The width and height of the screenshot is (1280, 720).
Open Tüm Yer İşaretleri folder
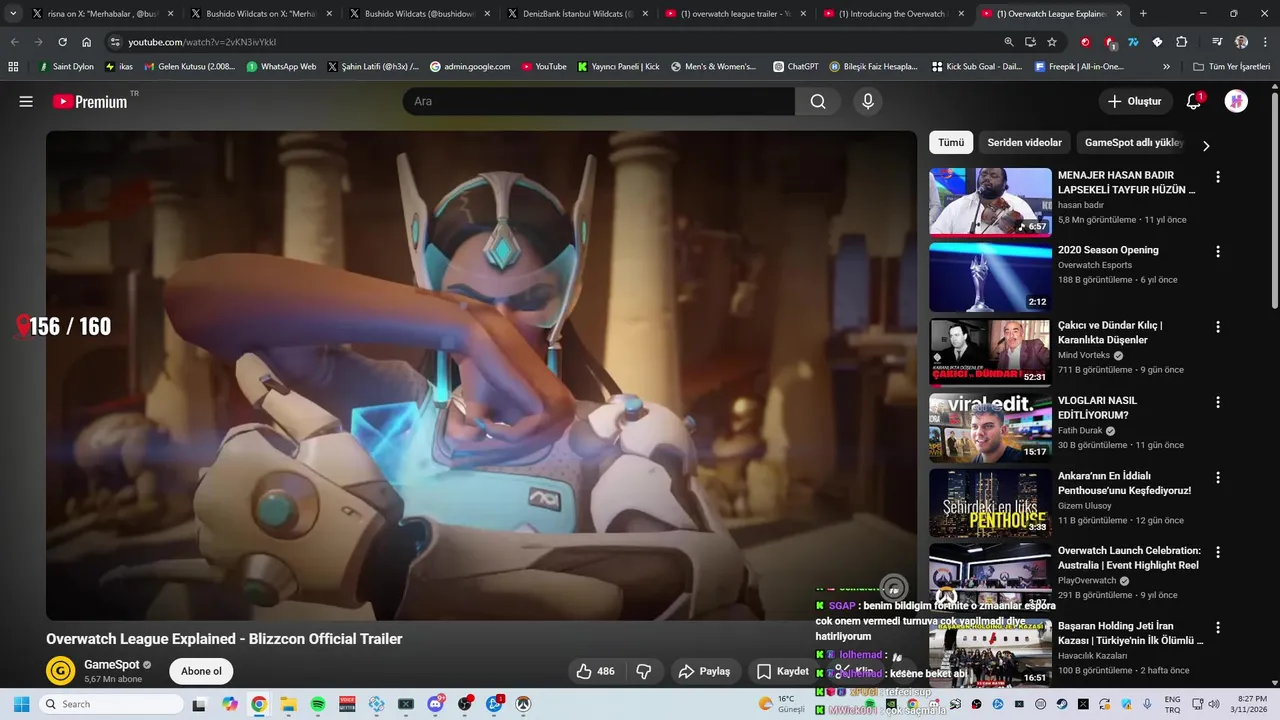(1232, 67)
